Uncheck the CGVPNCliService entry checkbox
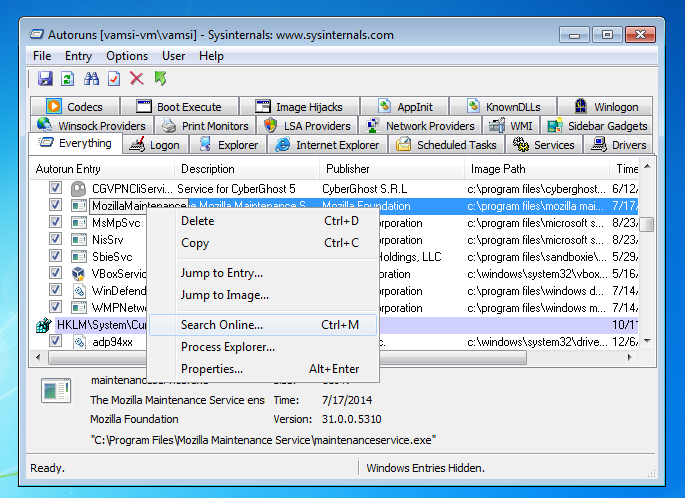 [55, 188]
